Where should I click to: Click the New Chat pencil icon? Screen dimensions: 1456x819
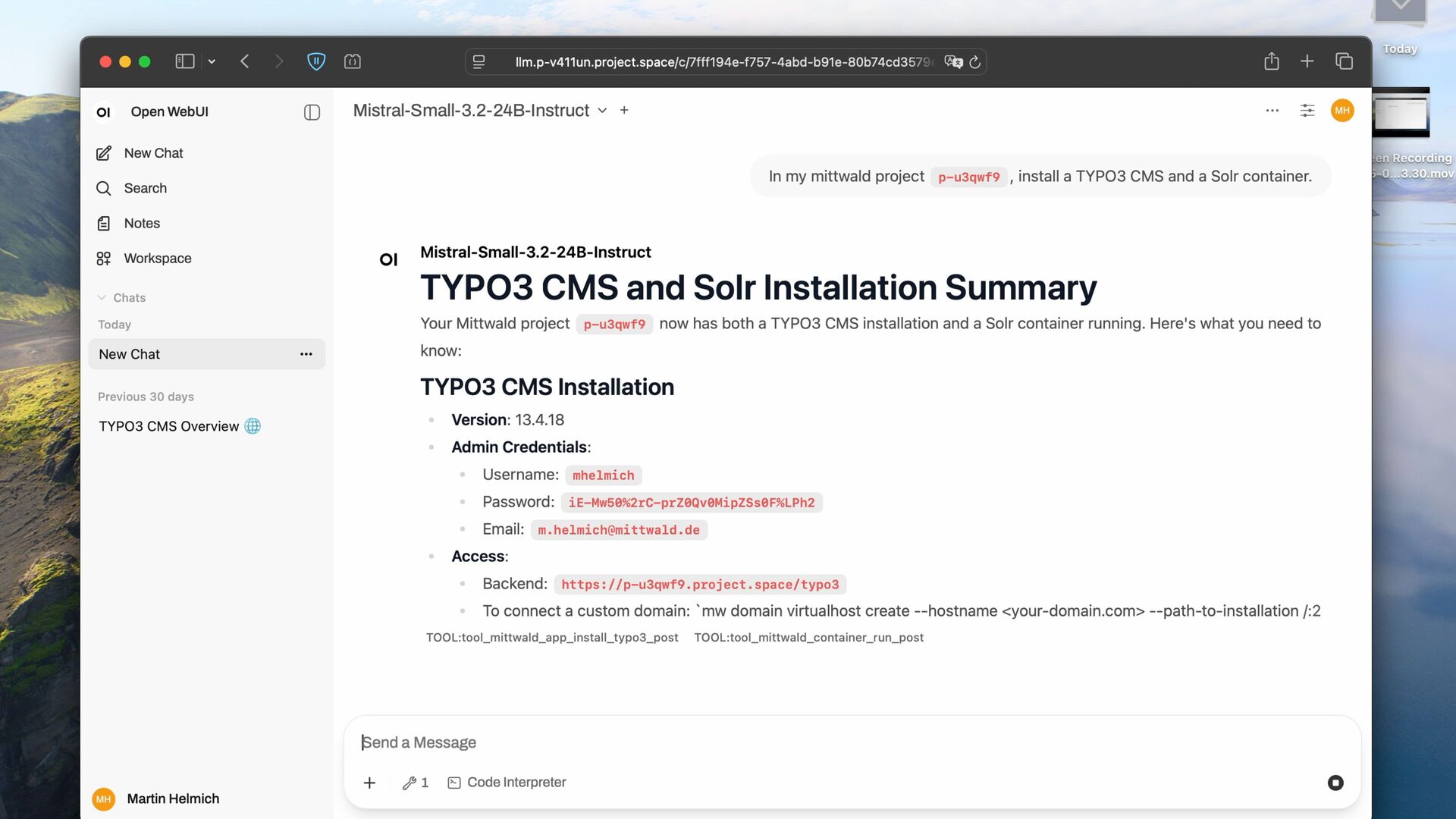pos(104,153)
